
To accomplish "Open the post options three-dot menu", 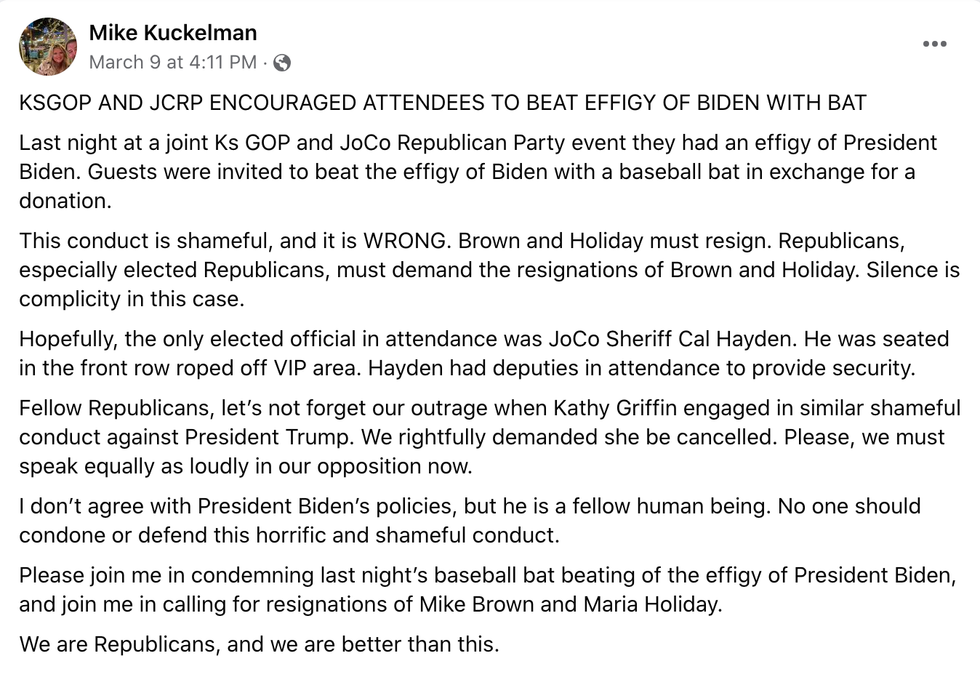I will (x=934, y=44).
